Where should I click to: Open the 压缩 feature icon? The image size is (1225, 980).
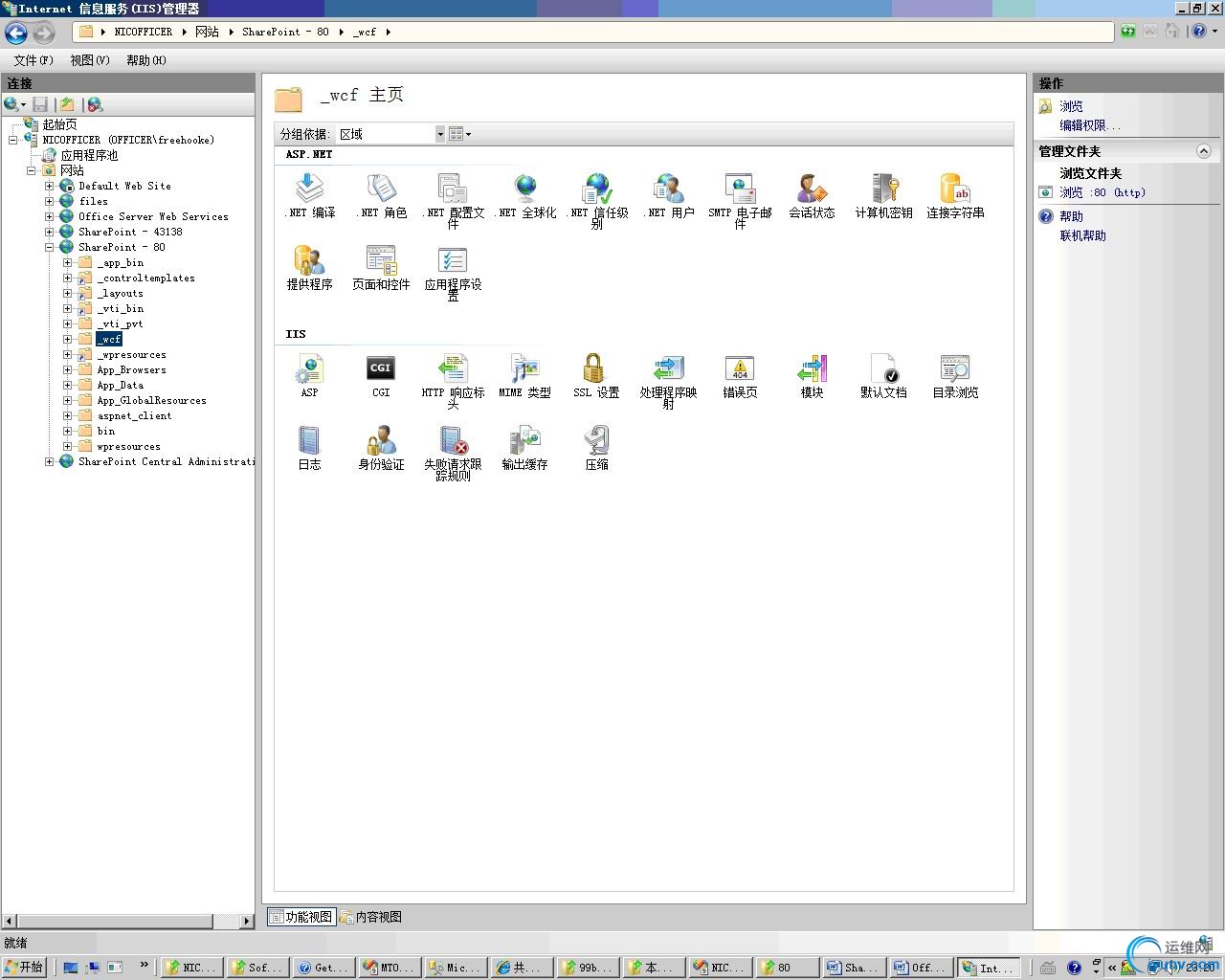pyautogui.click(x=596, y=447)
